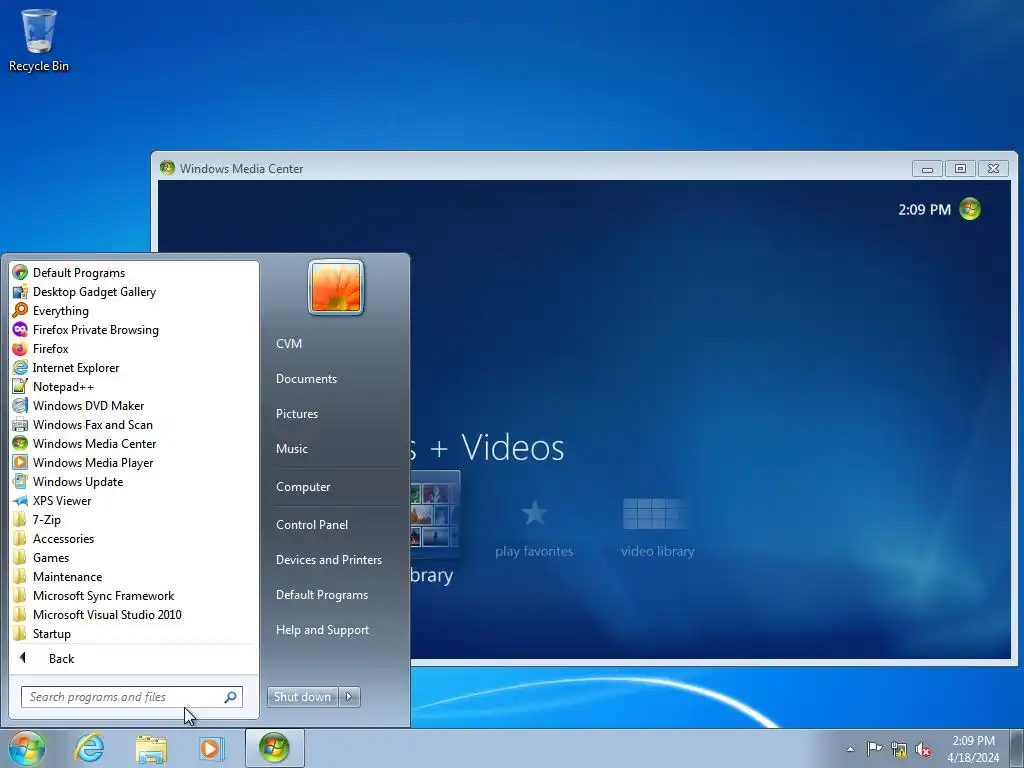The height and width of the screenshot is (768, 1024).
Task: Launch Firefox Private Browsing icon
Action: coord(20,329)
